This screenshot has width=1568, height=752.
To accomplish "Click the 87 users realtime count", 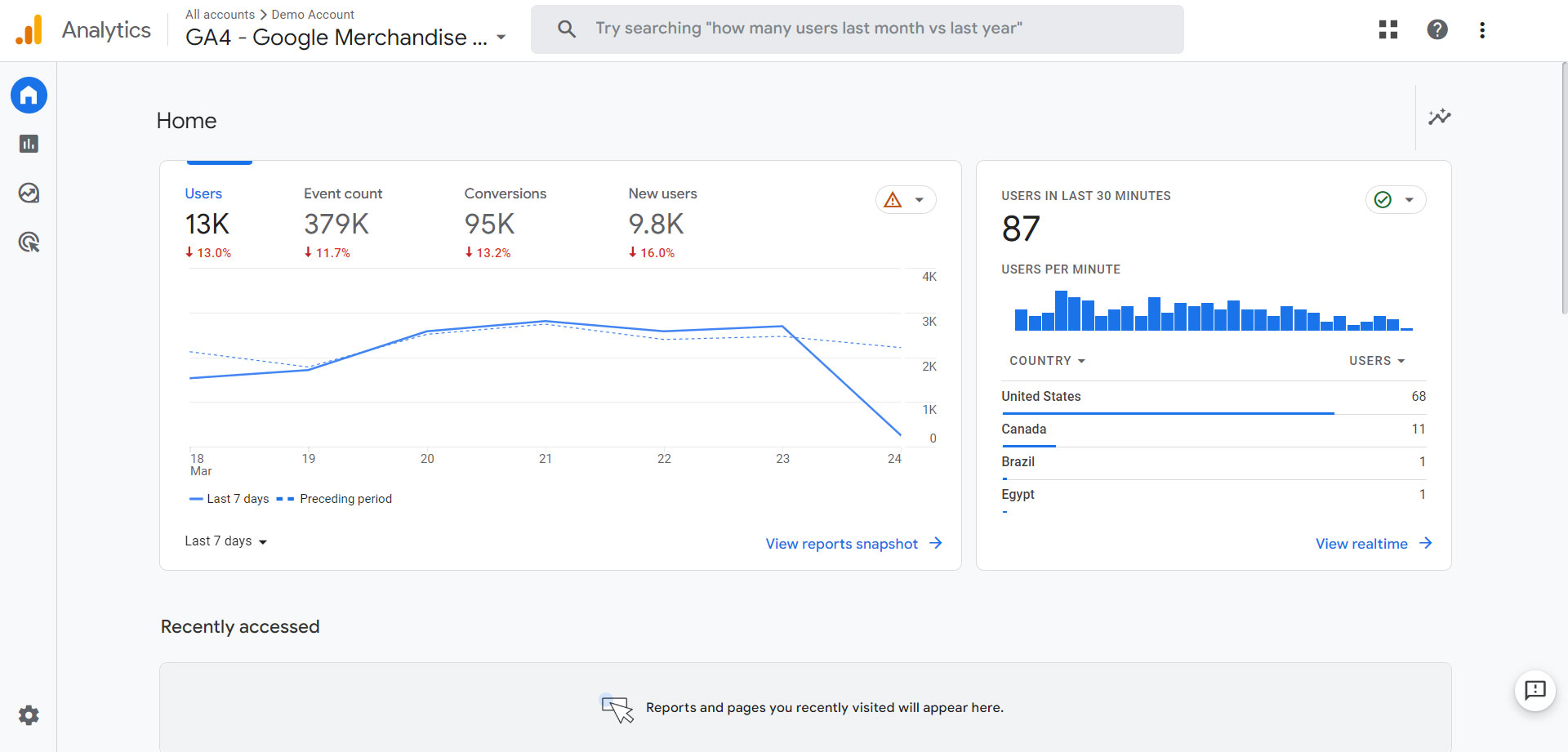I will 1021,229.
